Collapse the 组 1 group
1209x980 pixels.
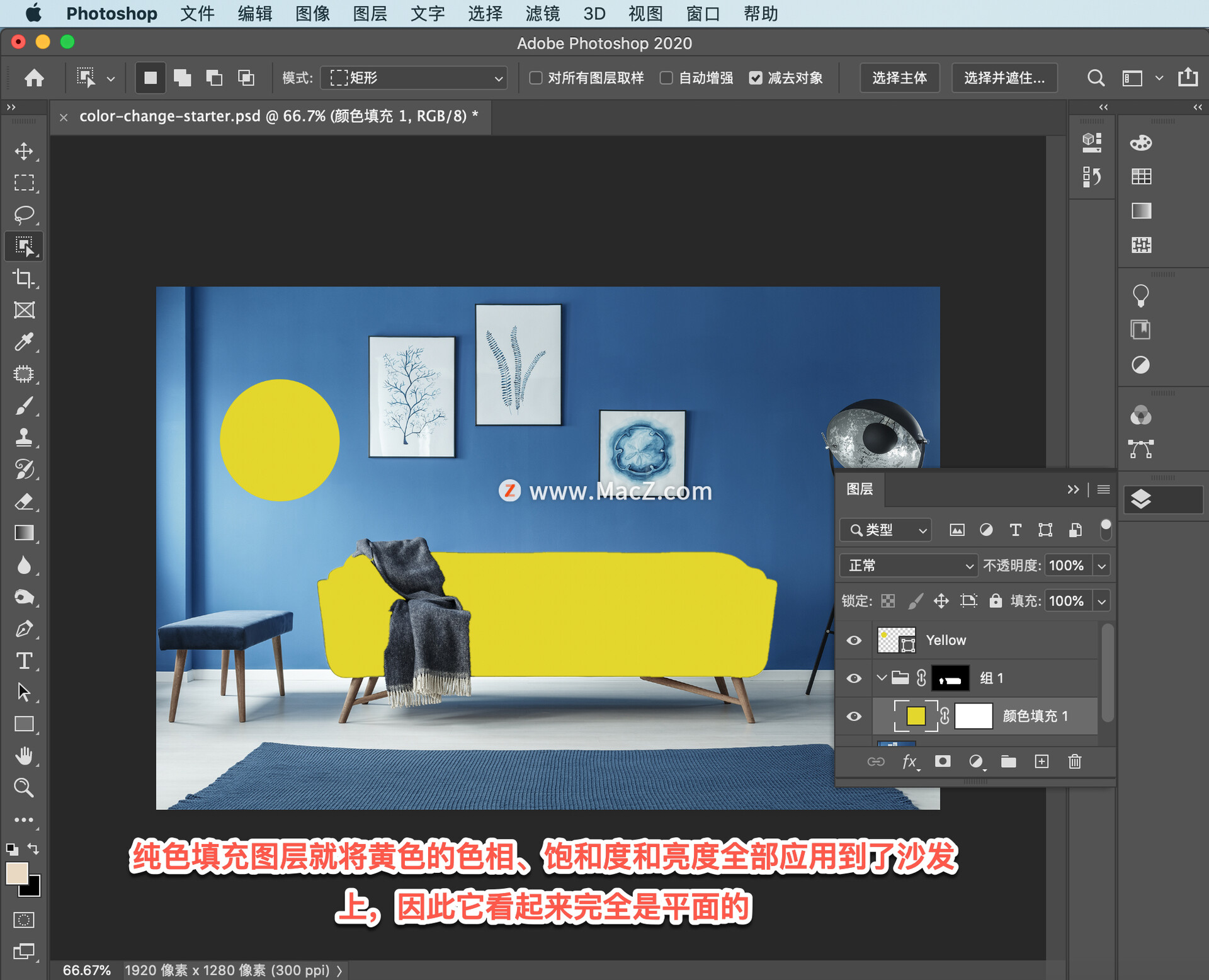(x=882, y=678)
